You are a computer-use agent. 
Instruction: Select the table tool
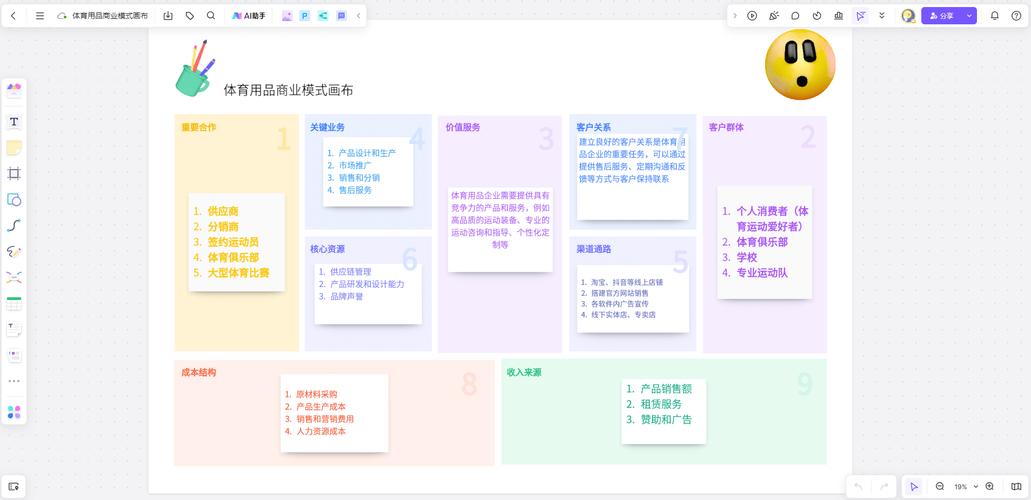[14, 303]
